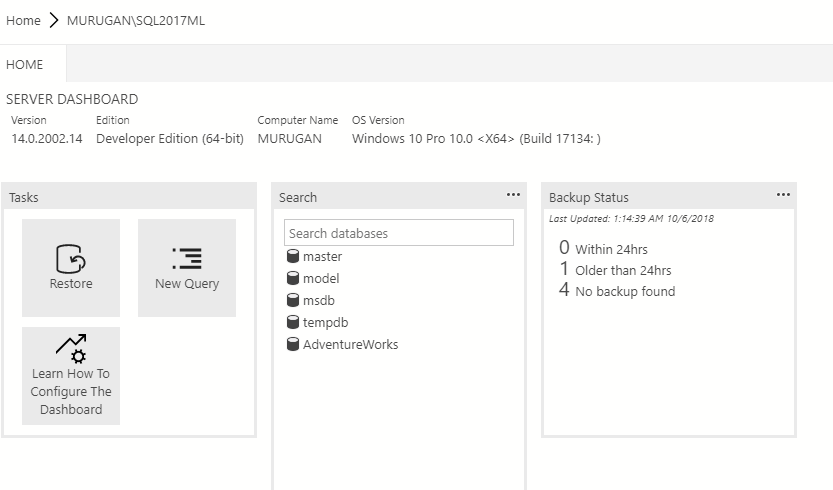
Task: Select the model database name
Action: (321, 278)
